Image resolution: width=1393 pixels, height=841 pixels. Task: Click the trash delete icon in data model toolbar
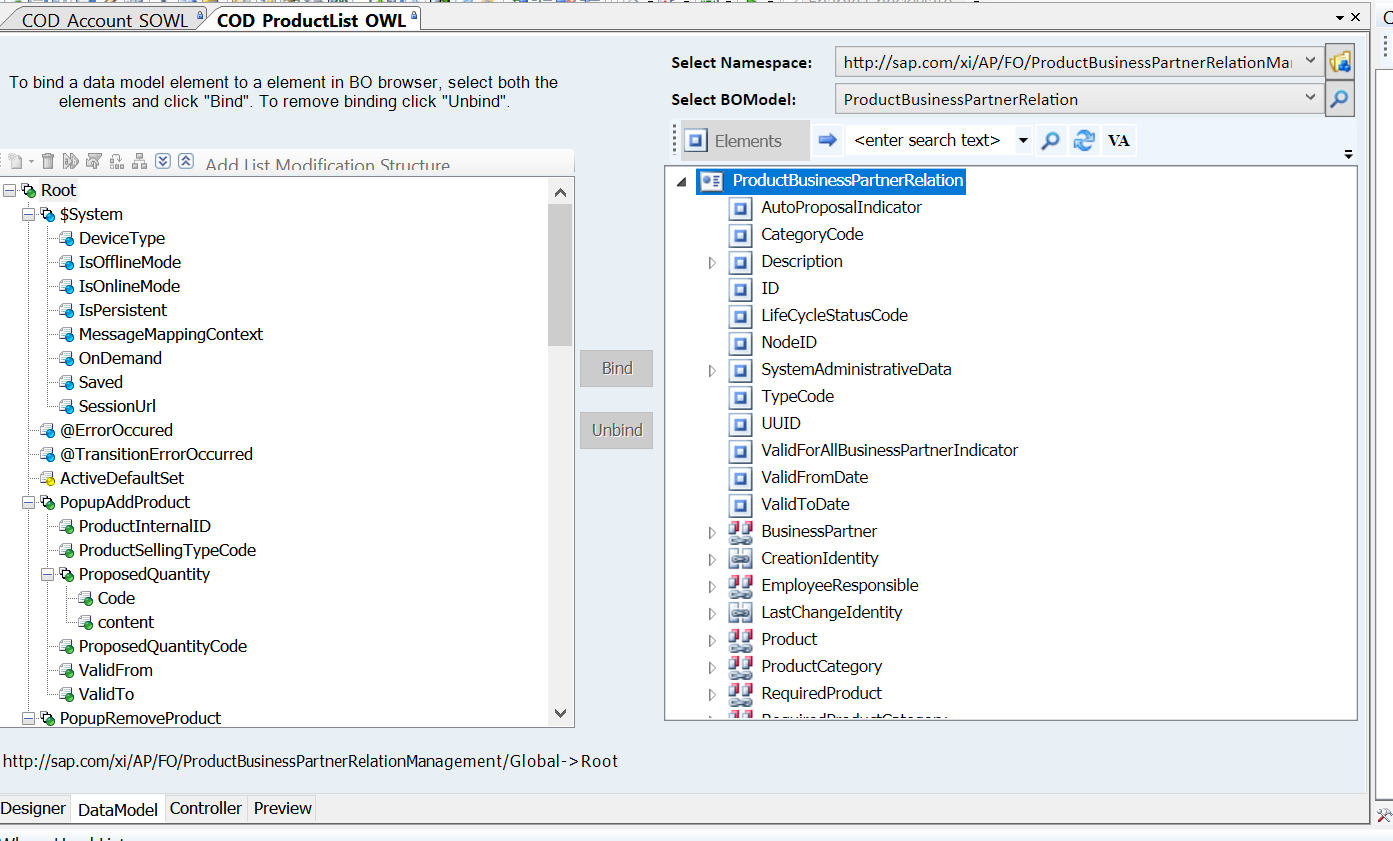pos(47,161)
